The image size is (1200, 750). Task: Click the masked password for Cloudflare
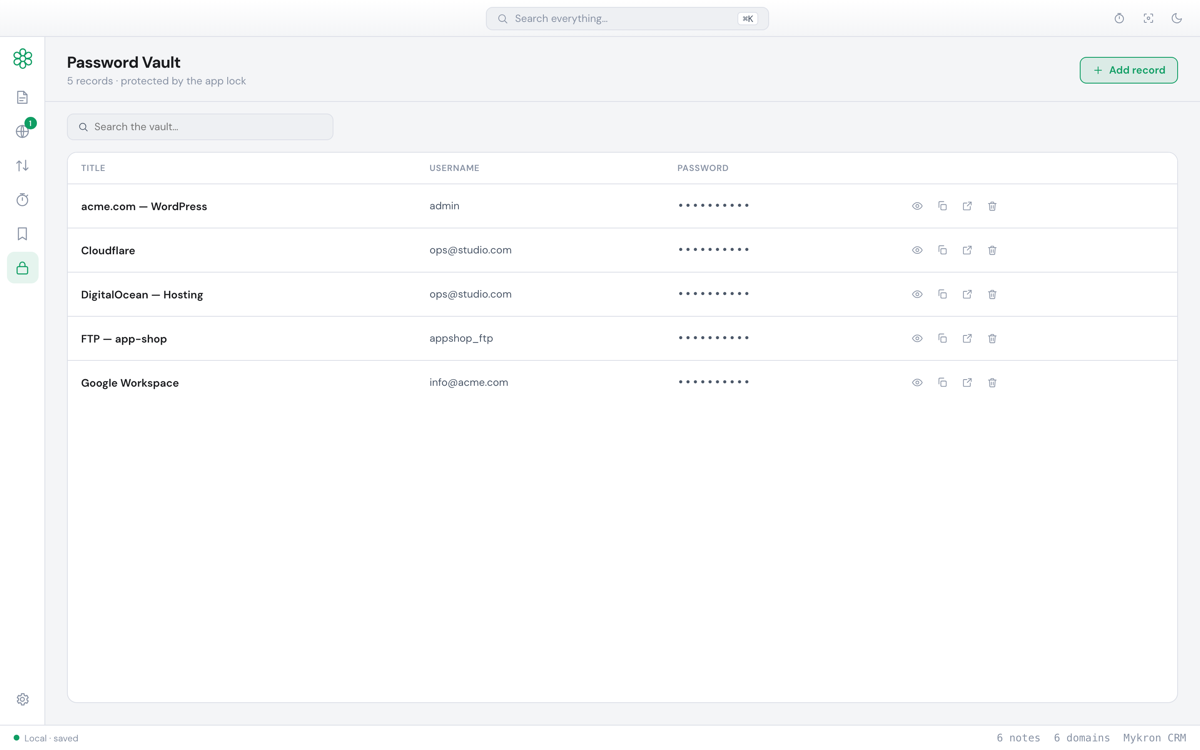coord(714,250)
